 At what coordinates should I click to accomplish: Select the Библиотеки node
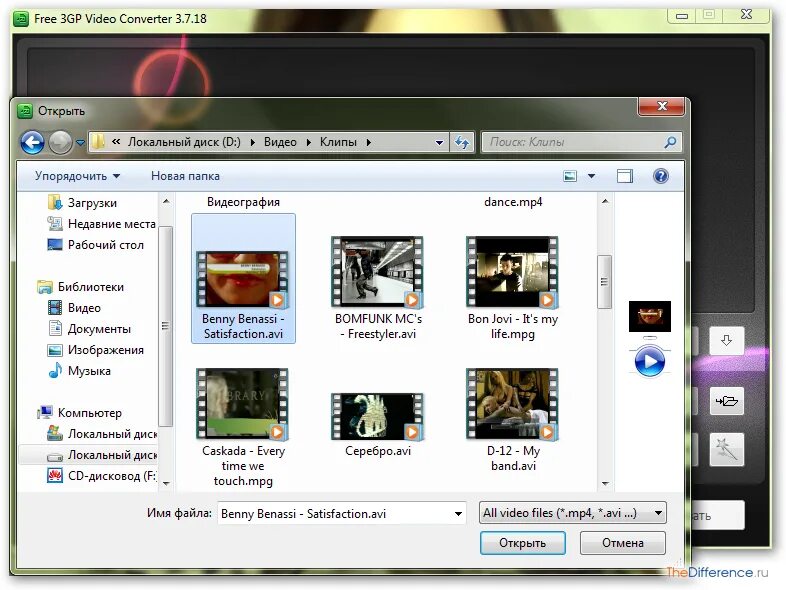pyautogui.click(x=81, y=287)
